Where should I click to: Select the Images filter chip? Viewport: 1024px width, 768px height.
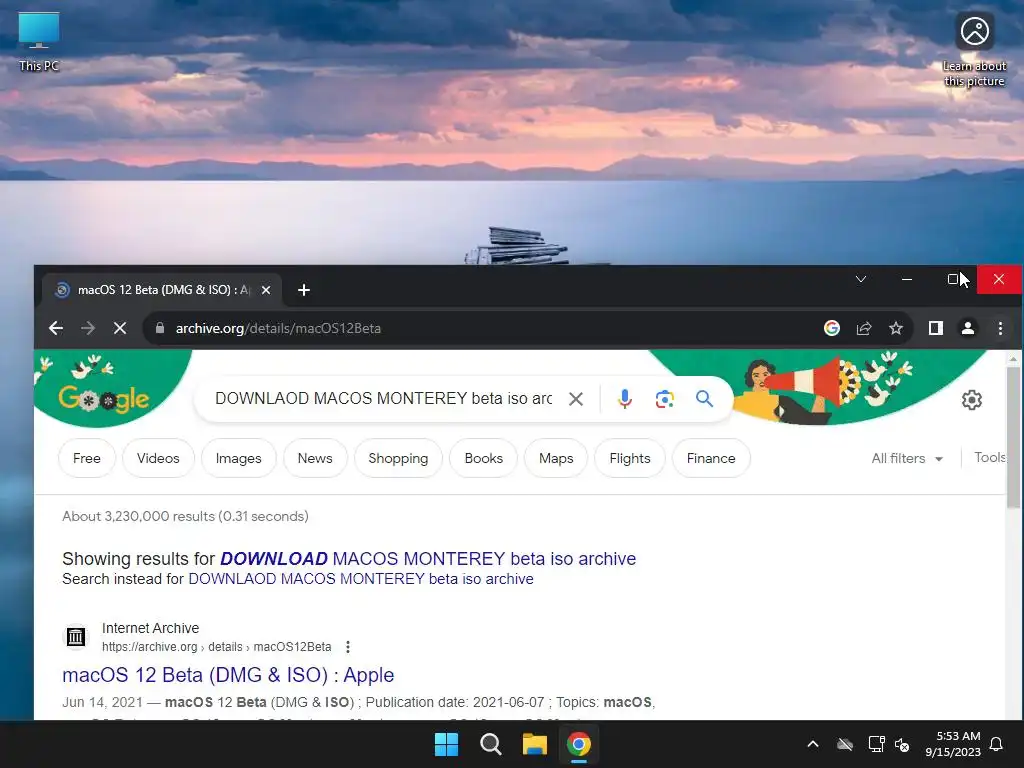pyautogui.click(x=238, y=458)
